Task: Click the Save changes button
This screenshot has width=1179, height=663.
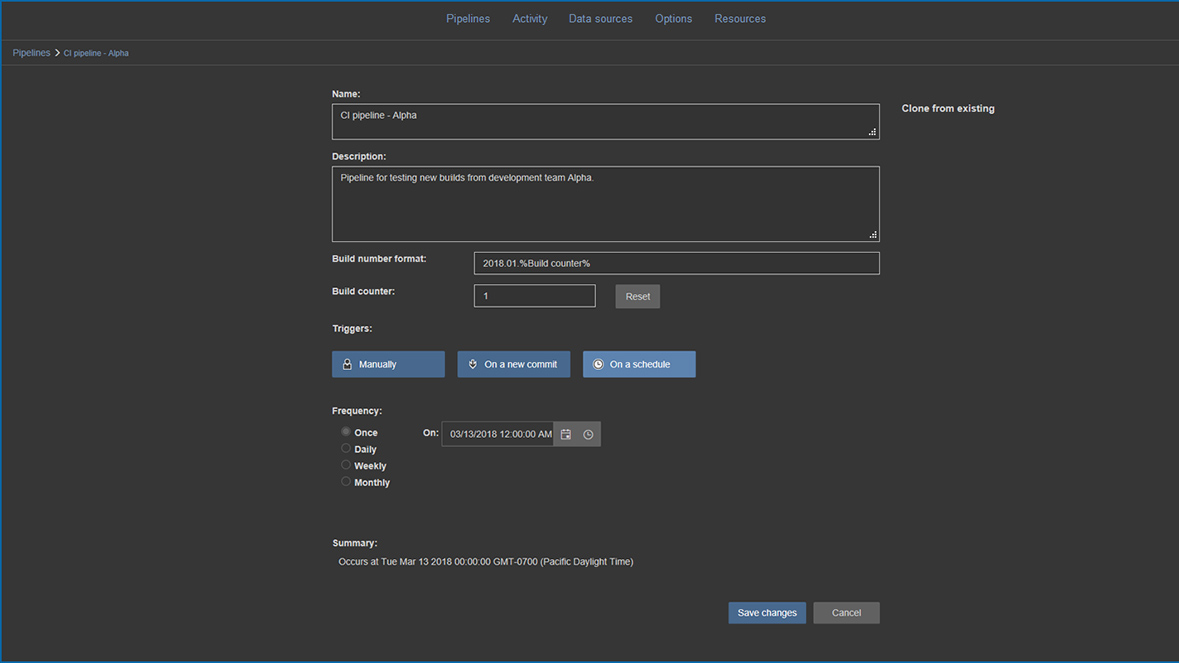Action: pyautogui.click(x=767, y=613)
